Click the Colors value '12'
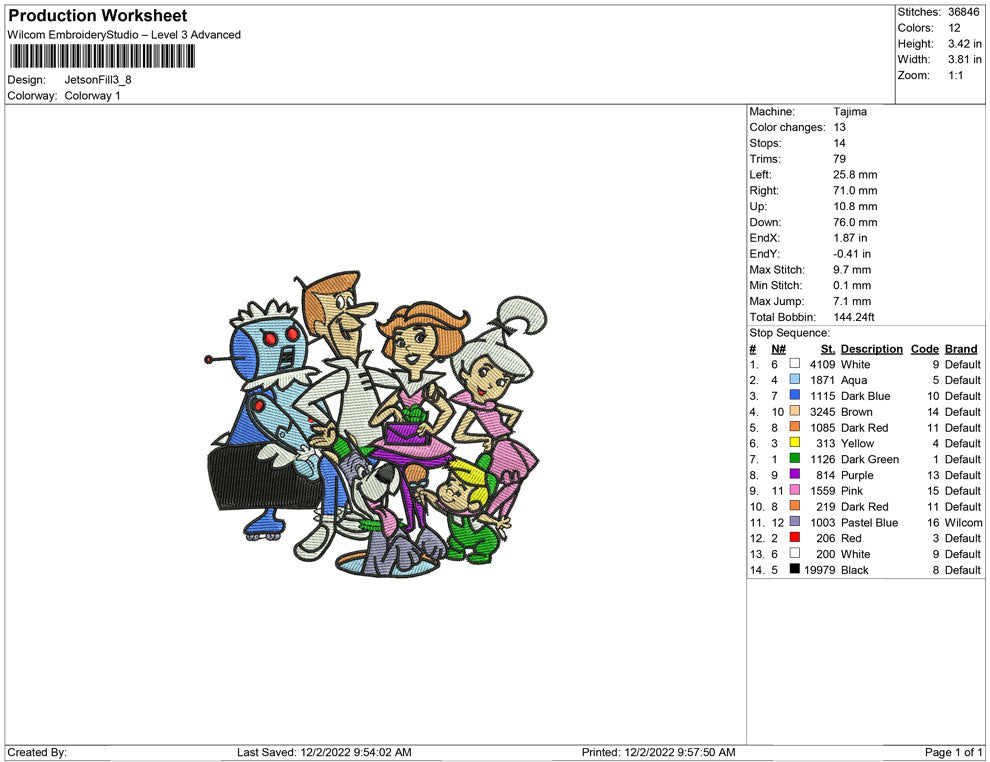The image size is (990, 762). (954, 28)
